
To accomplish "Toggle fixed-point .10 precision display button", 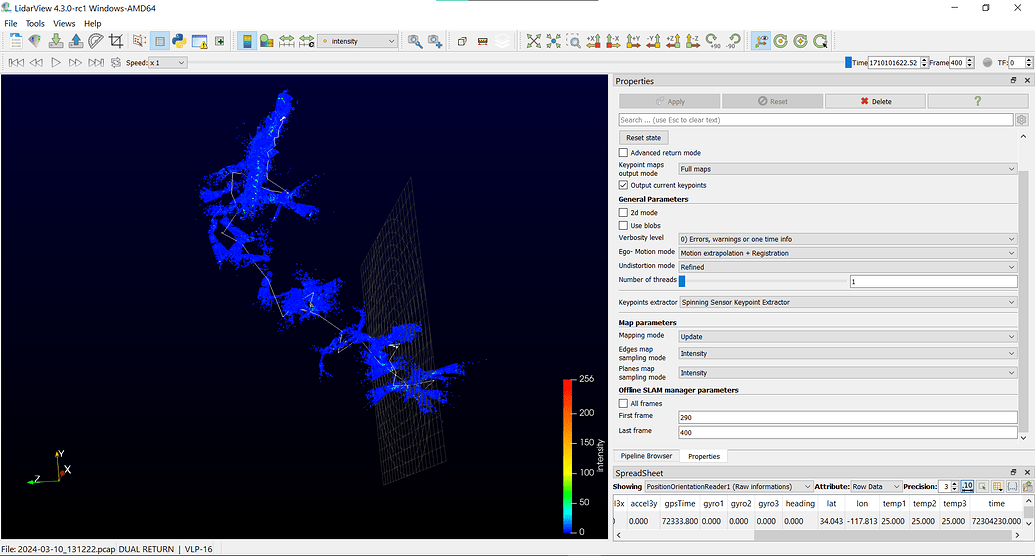I will [967, 487].
